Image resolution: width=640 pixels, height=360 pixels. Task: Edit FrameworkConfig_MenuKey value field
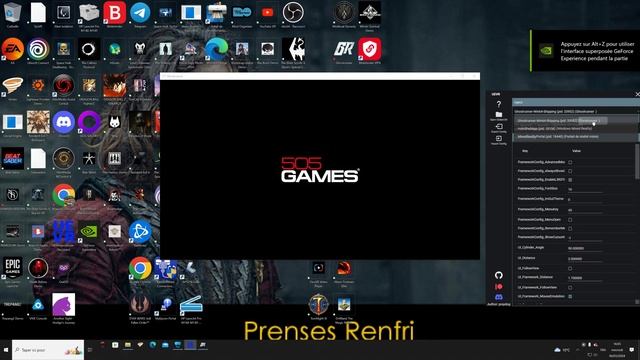pyautogui.click(x=584, y=210)
